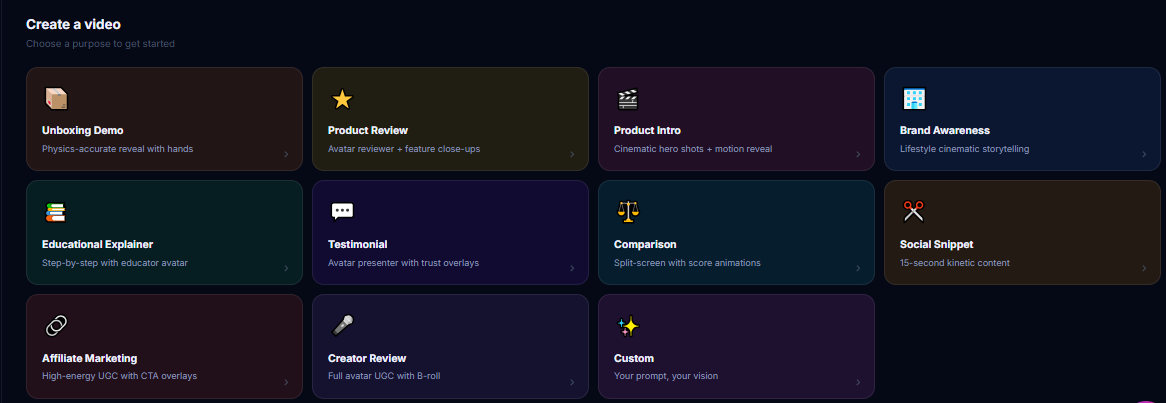Click the speech bubble icon on Testimonial
The height and width of the screenshot is (403, 1166).
[x=342, y=212]
